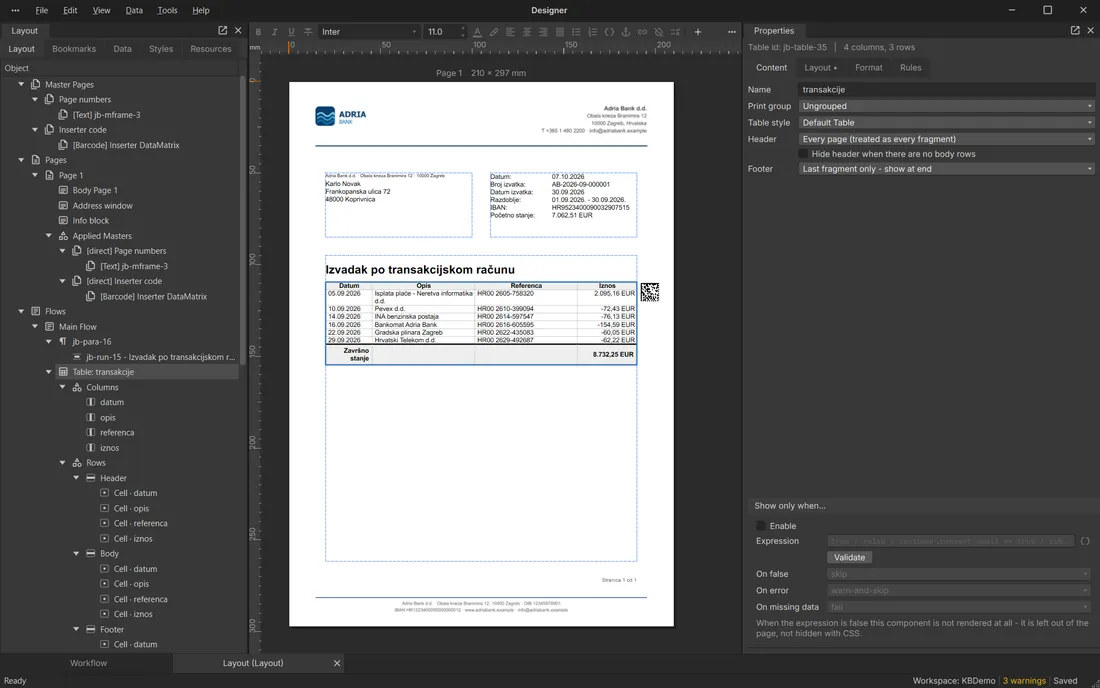Screen dimensions: 1100x688
Task: Open the Header repeat dropdown
Action: pos(946,139)
